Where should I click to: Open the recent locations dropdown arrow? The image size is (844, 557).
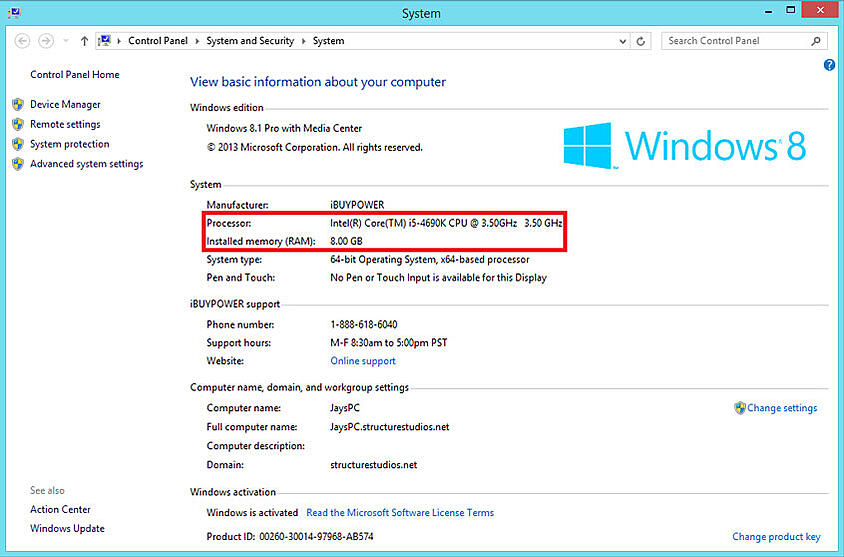[x=66, y=41]
